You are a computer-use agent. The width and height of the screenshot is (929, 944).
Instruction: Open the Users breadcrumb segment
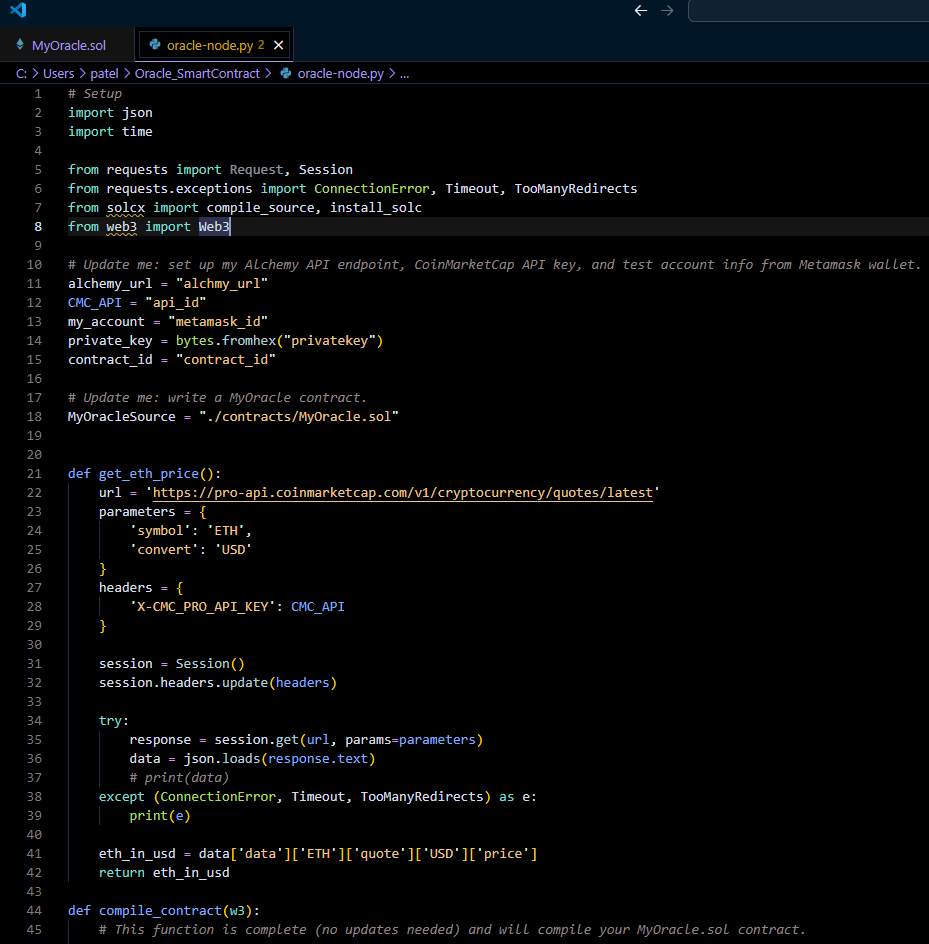[58, 73]
